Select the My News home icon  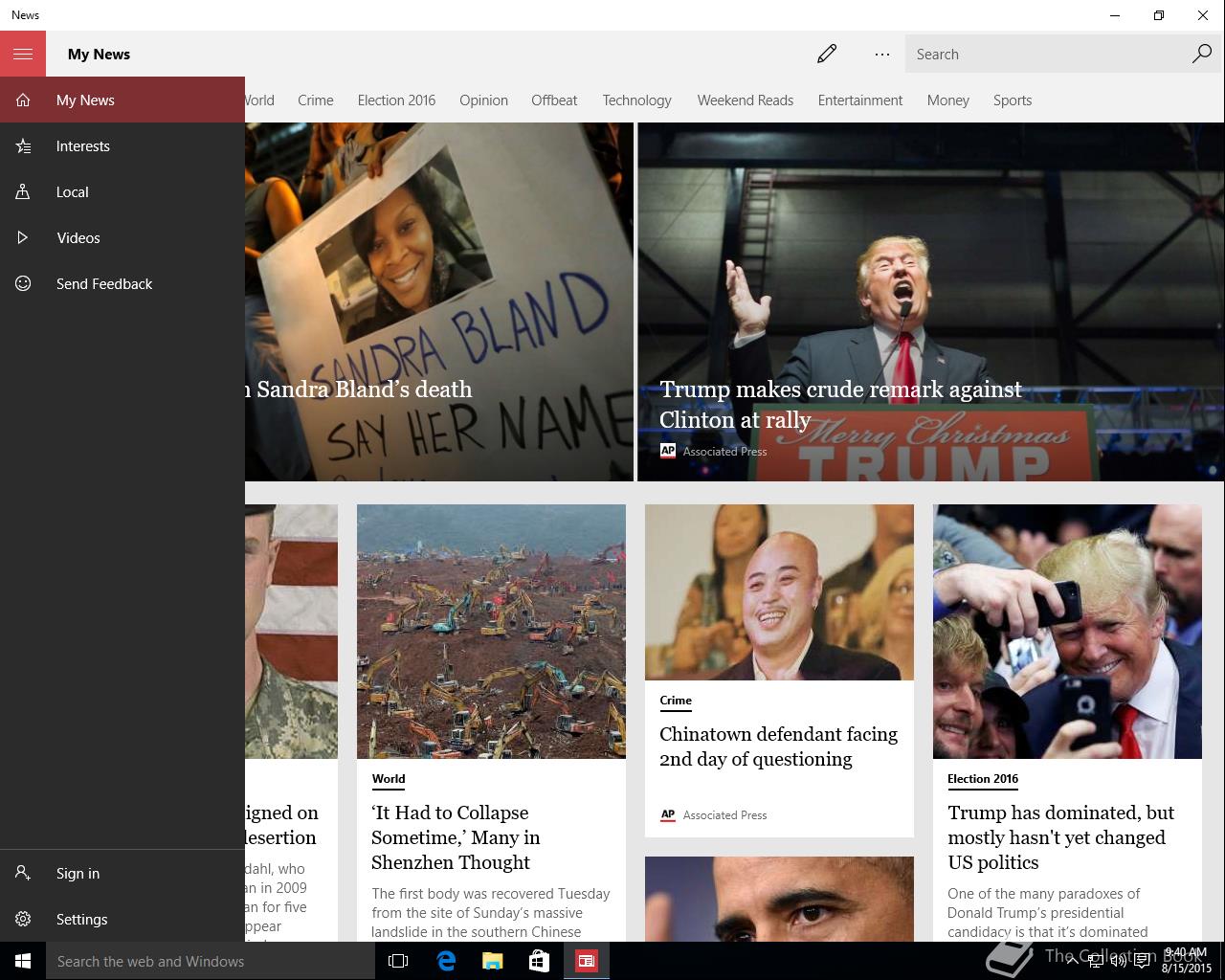point(23,100)
